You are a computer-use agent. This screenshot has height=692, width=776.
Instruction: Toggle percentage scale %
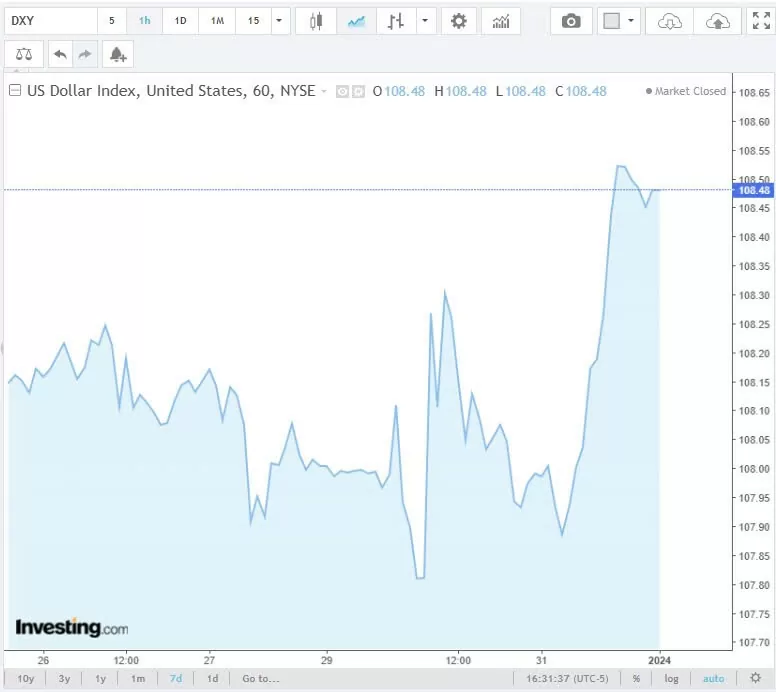coord(636,678)
